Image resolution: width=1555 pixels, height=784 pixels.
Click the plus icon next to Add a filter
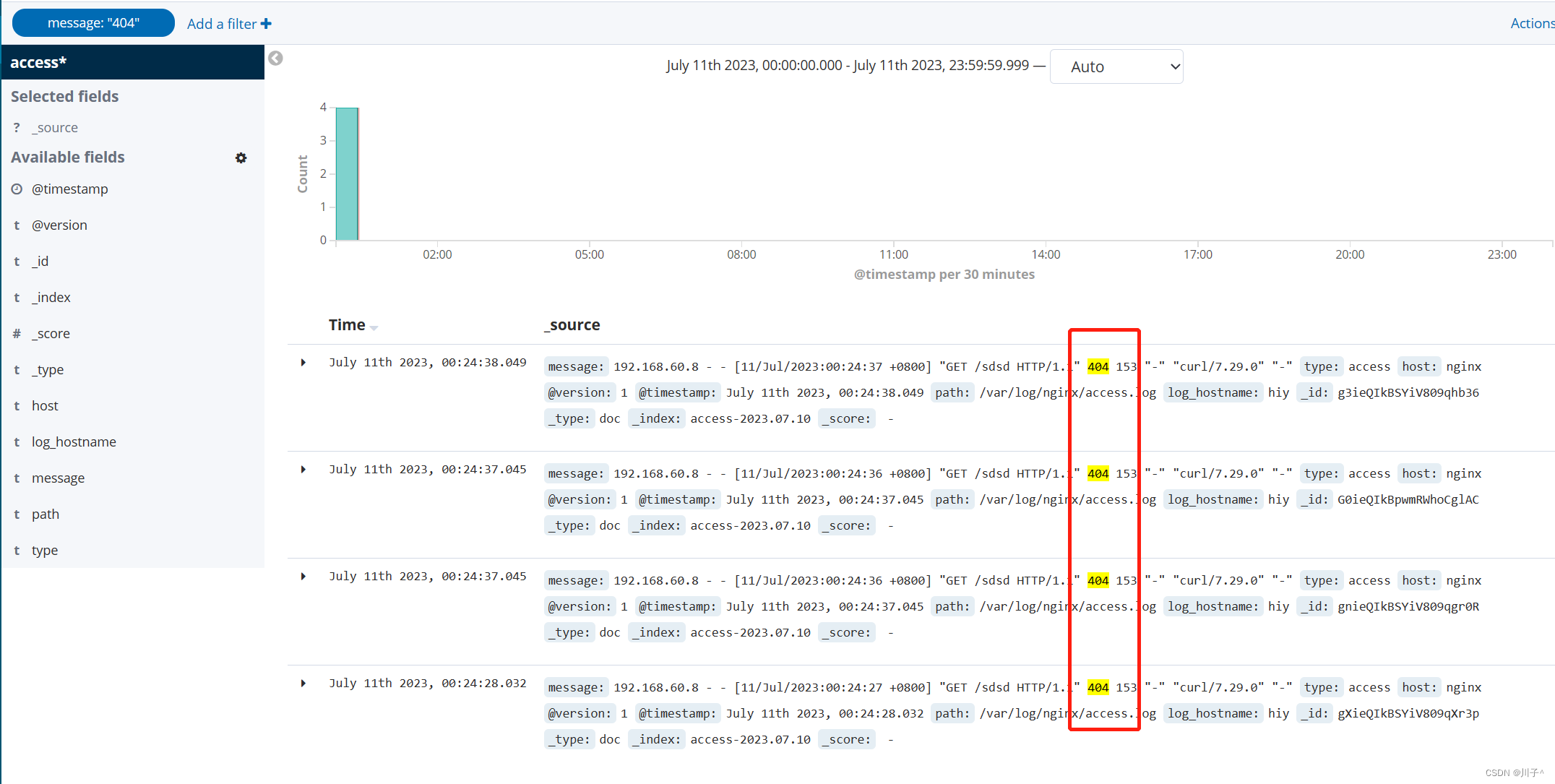pyautogui.click(x=267, y=24)
